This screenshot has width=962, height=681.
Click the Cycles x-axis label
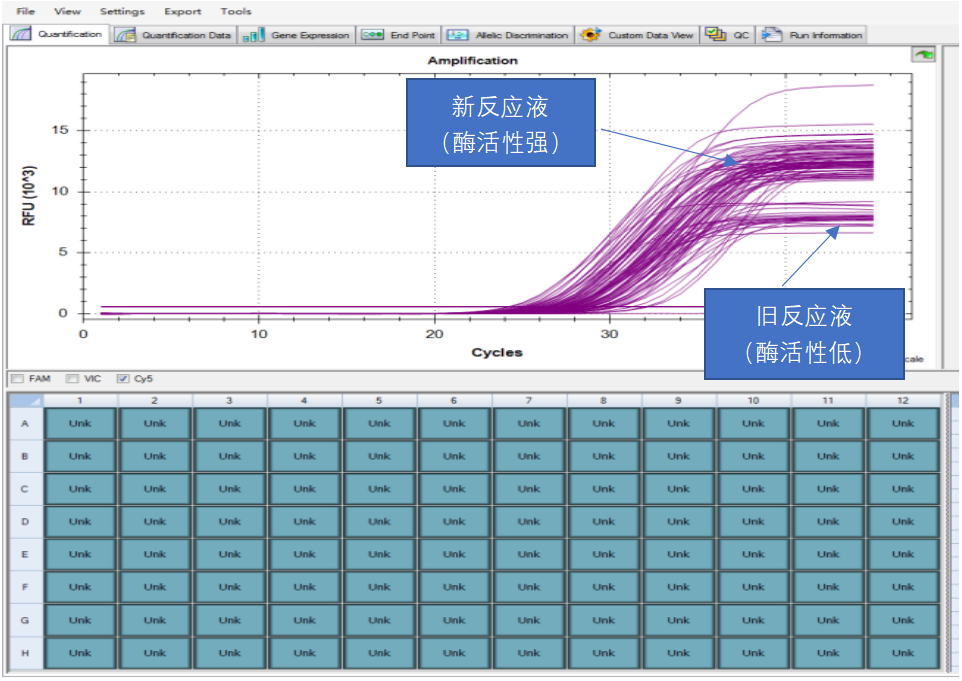coord(496,352)
